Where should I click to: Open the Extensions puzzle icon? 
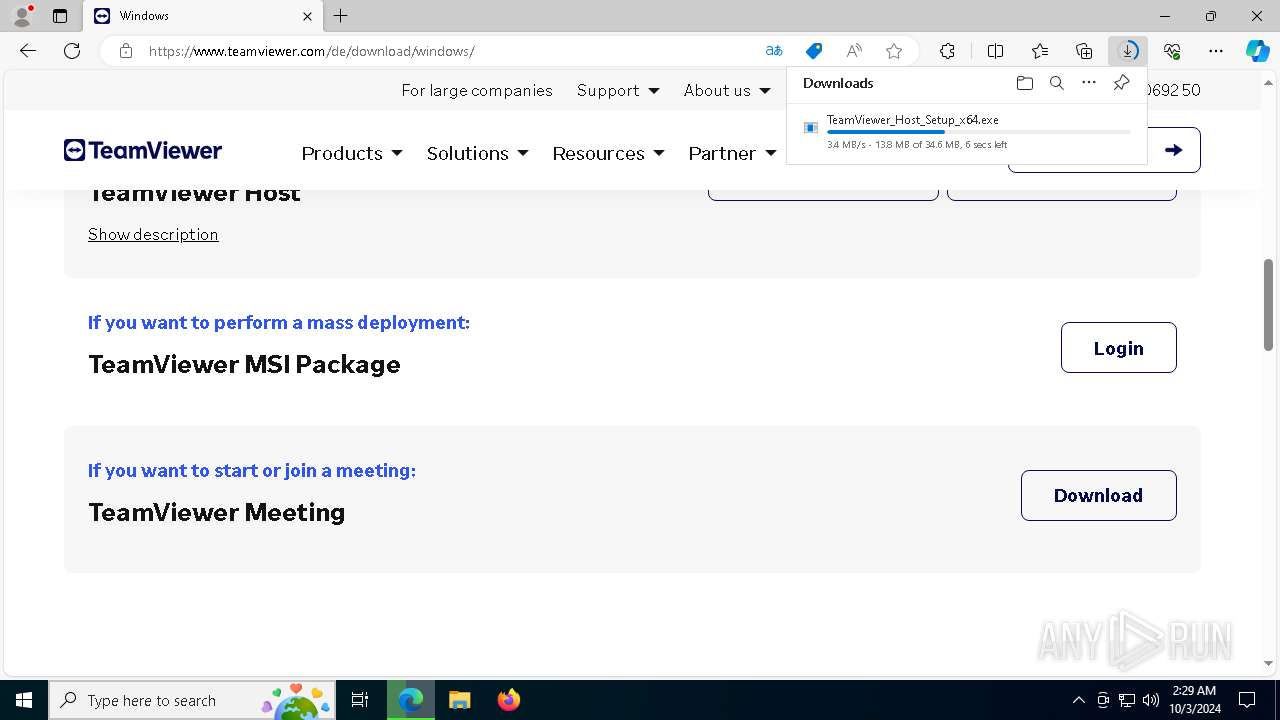[947, 51]
